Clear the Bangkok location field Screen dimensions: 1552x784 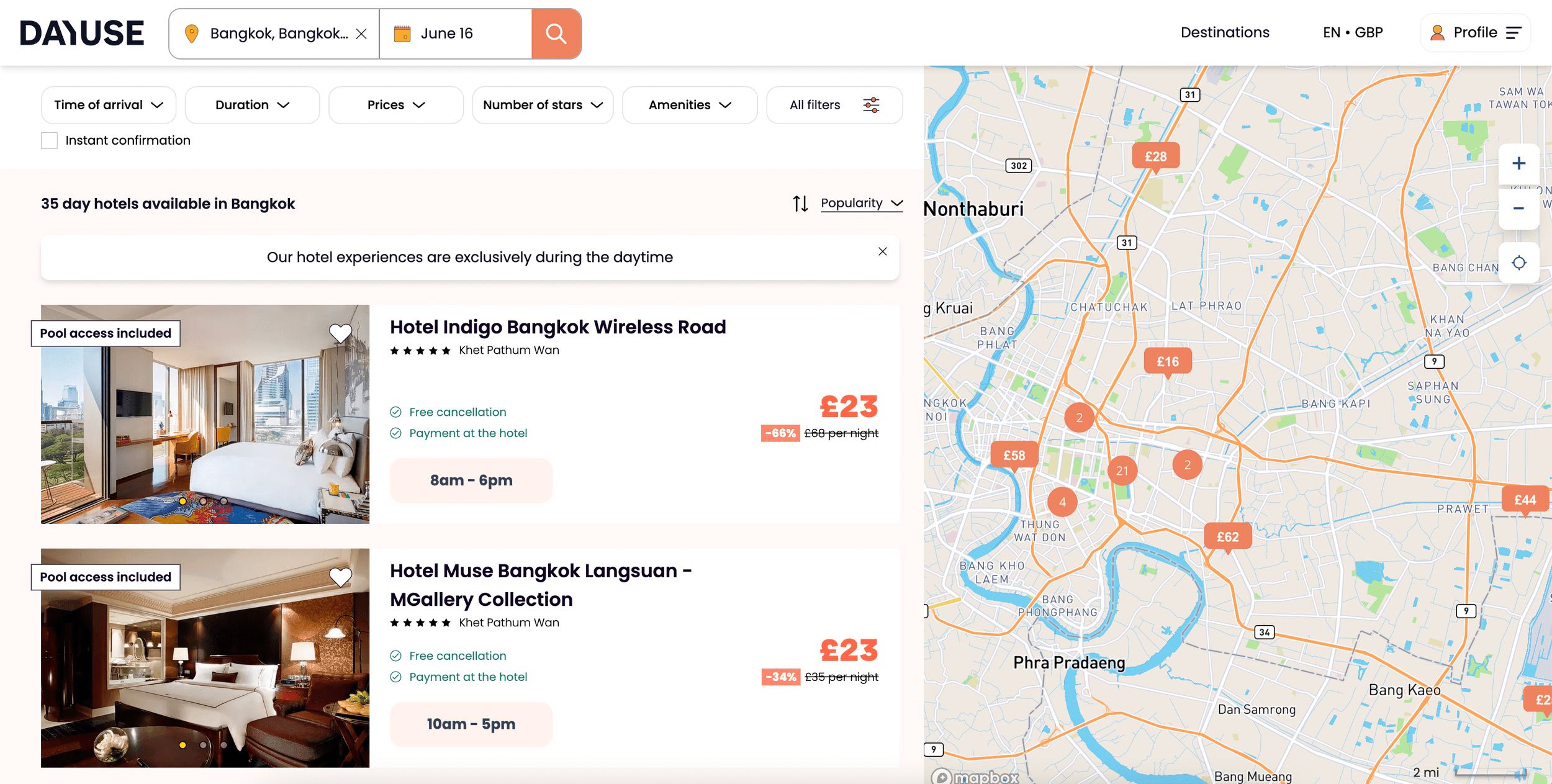pos(361,34)
